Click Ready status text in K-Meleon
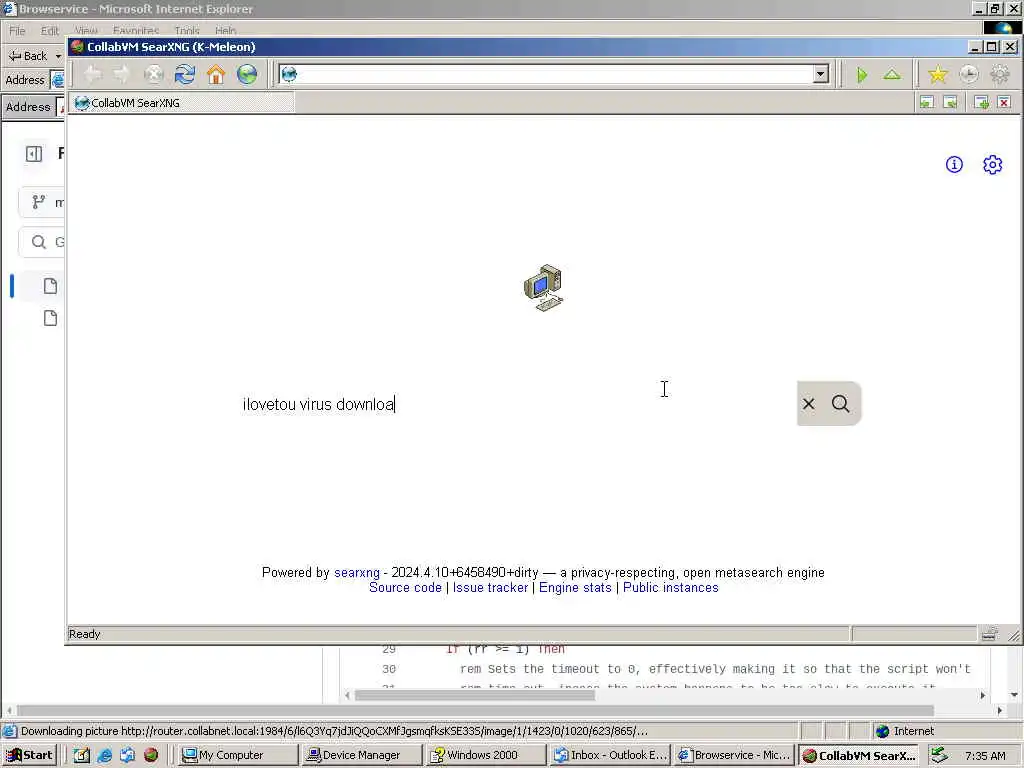 pos(84,634)
